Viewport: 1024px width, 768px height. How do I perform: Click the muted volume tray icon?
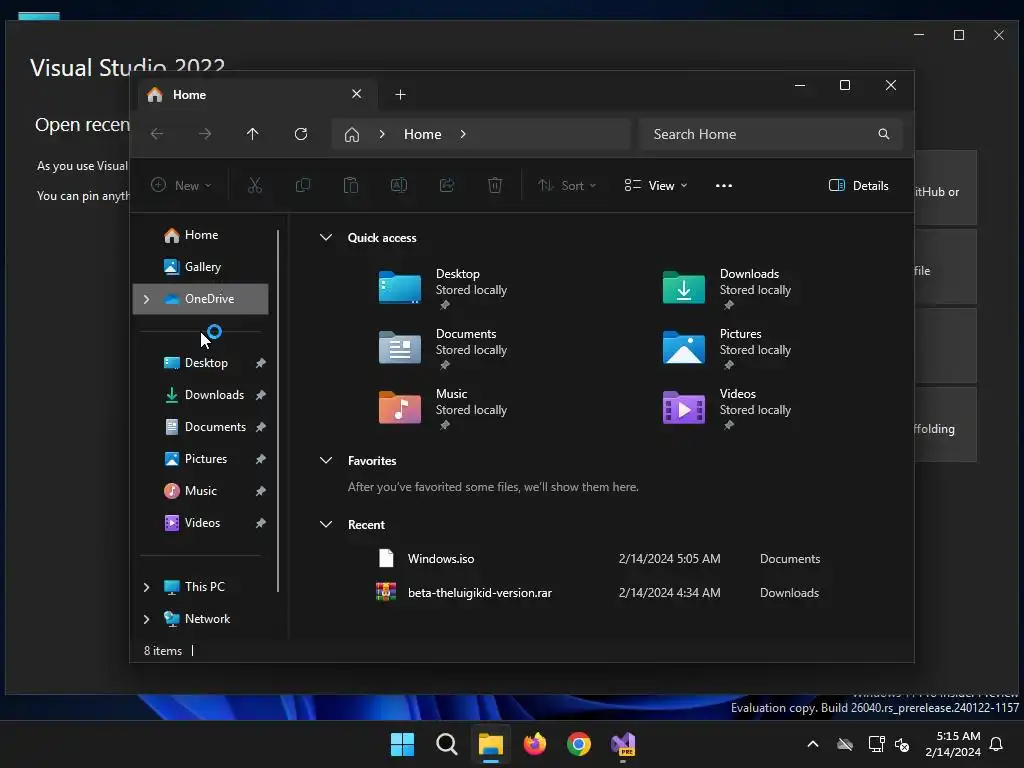(x=902, y=744)
